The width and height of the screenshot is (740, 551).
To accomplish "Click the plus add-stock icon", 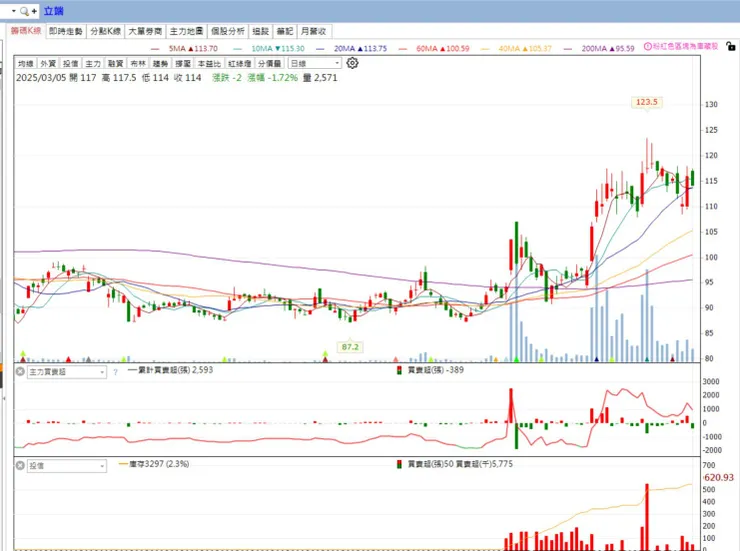I will 34,11.
